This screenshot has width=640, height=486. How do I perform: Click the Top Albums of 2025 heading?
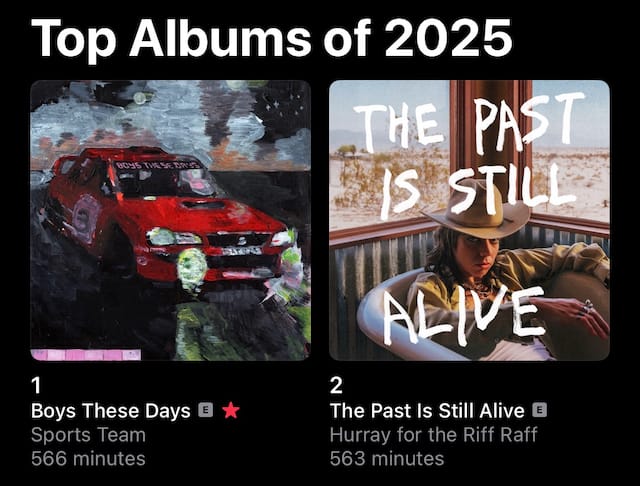(x=271, y=39)
